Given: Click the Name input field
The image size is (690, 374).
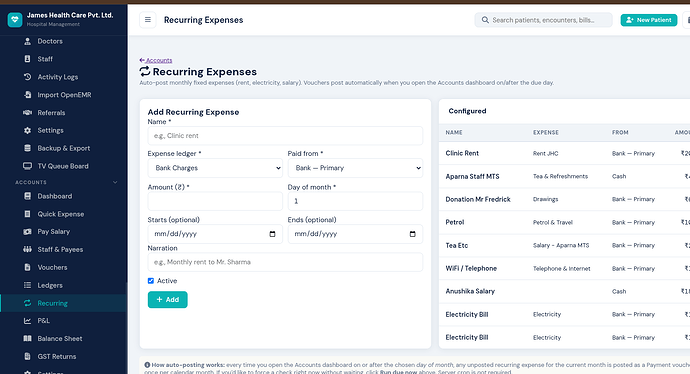Looking at the screenshot, I should pos(285,136).
